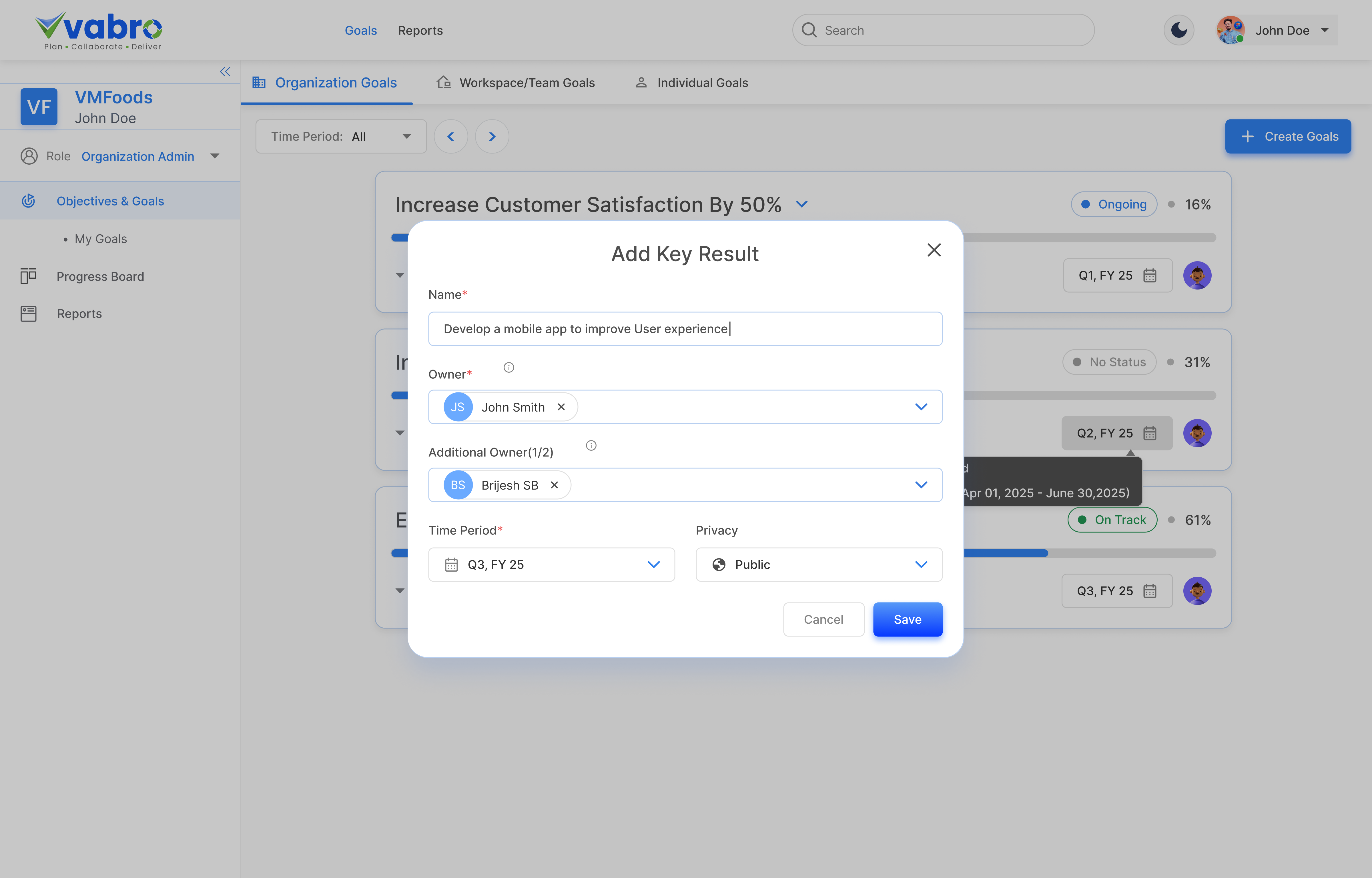Remove John Smith from the Owner field
Image resolution: width=1372 pixels, height=878 pixels.
point(561,406)
